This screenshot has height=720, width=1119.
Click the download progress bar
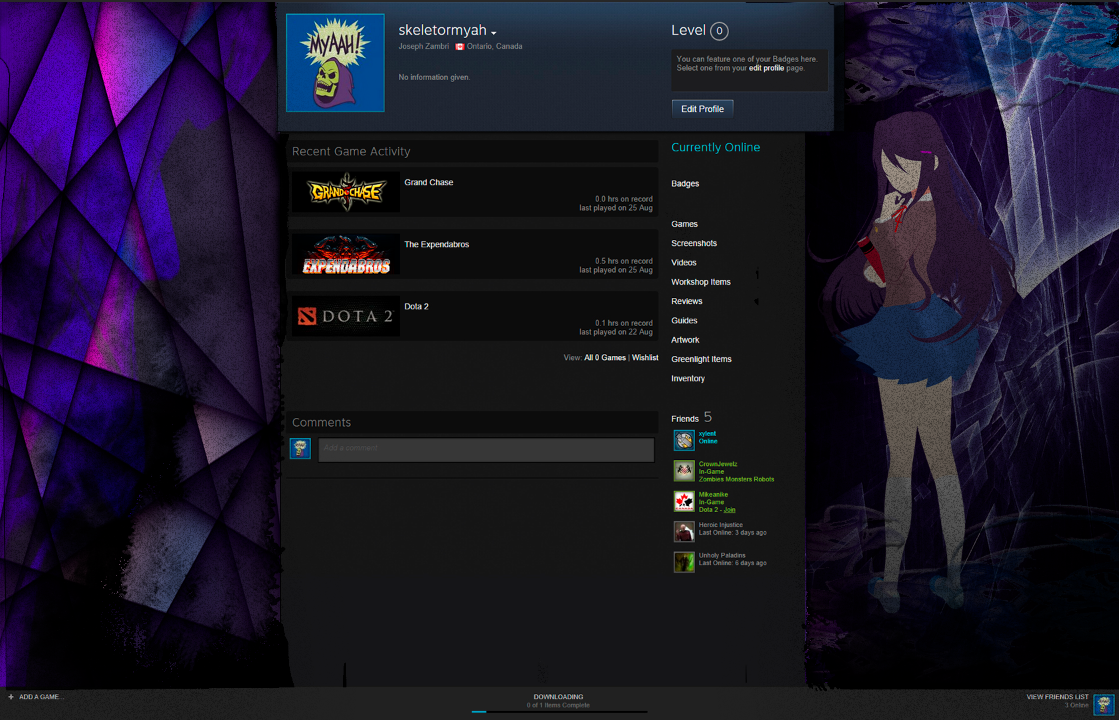tap(560, 711)
